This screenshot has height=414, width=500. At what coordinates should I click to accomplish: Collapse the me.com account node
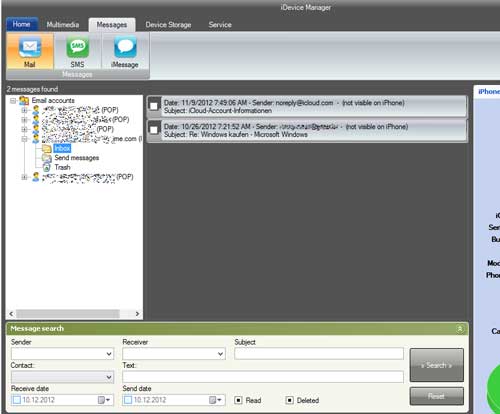(x=24, y=139)
